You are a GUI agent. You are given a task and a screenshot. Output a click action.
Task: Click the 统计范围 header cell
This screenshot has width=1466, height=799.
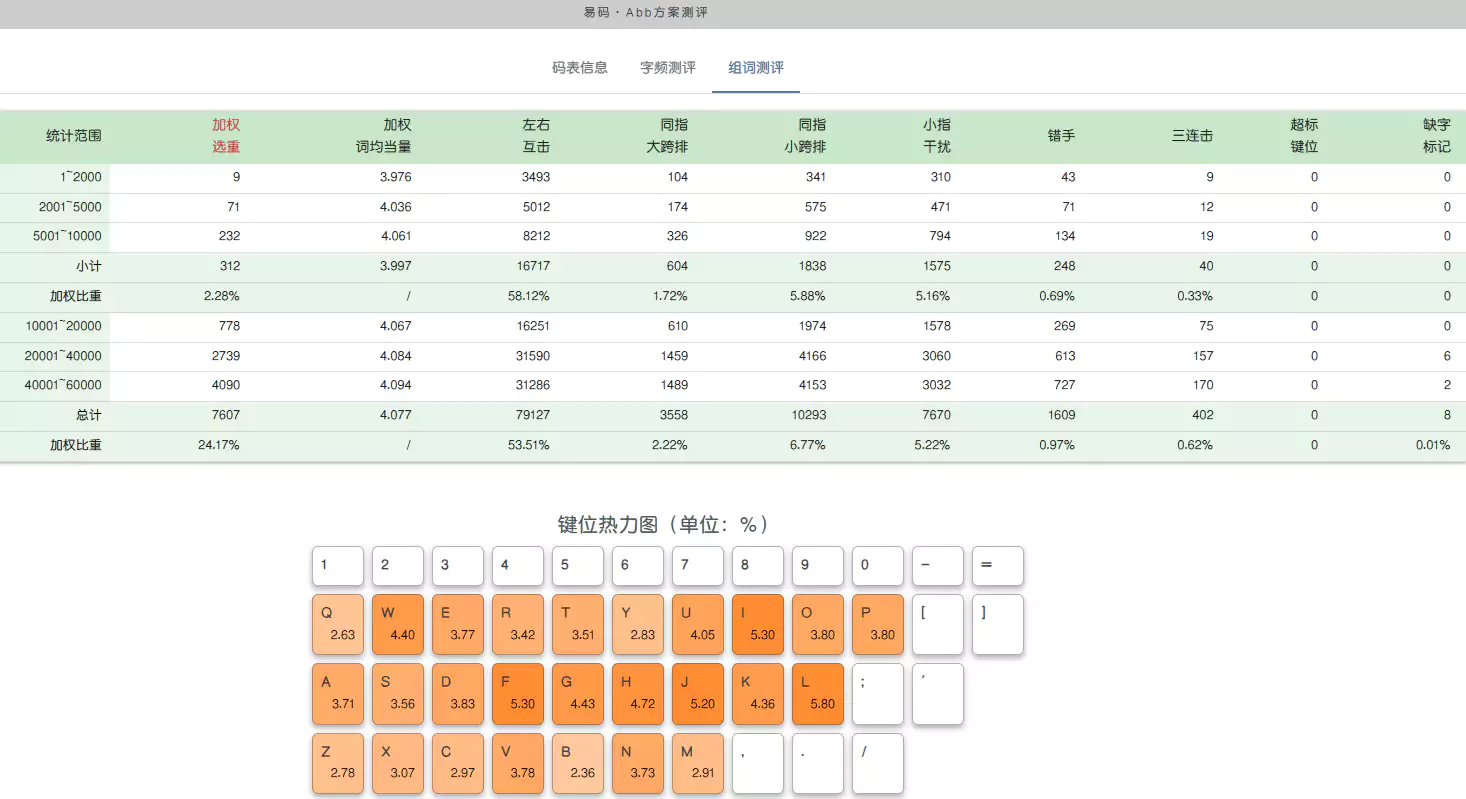click(74, 136)
